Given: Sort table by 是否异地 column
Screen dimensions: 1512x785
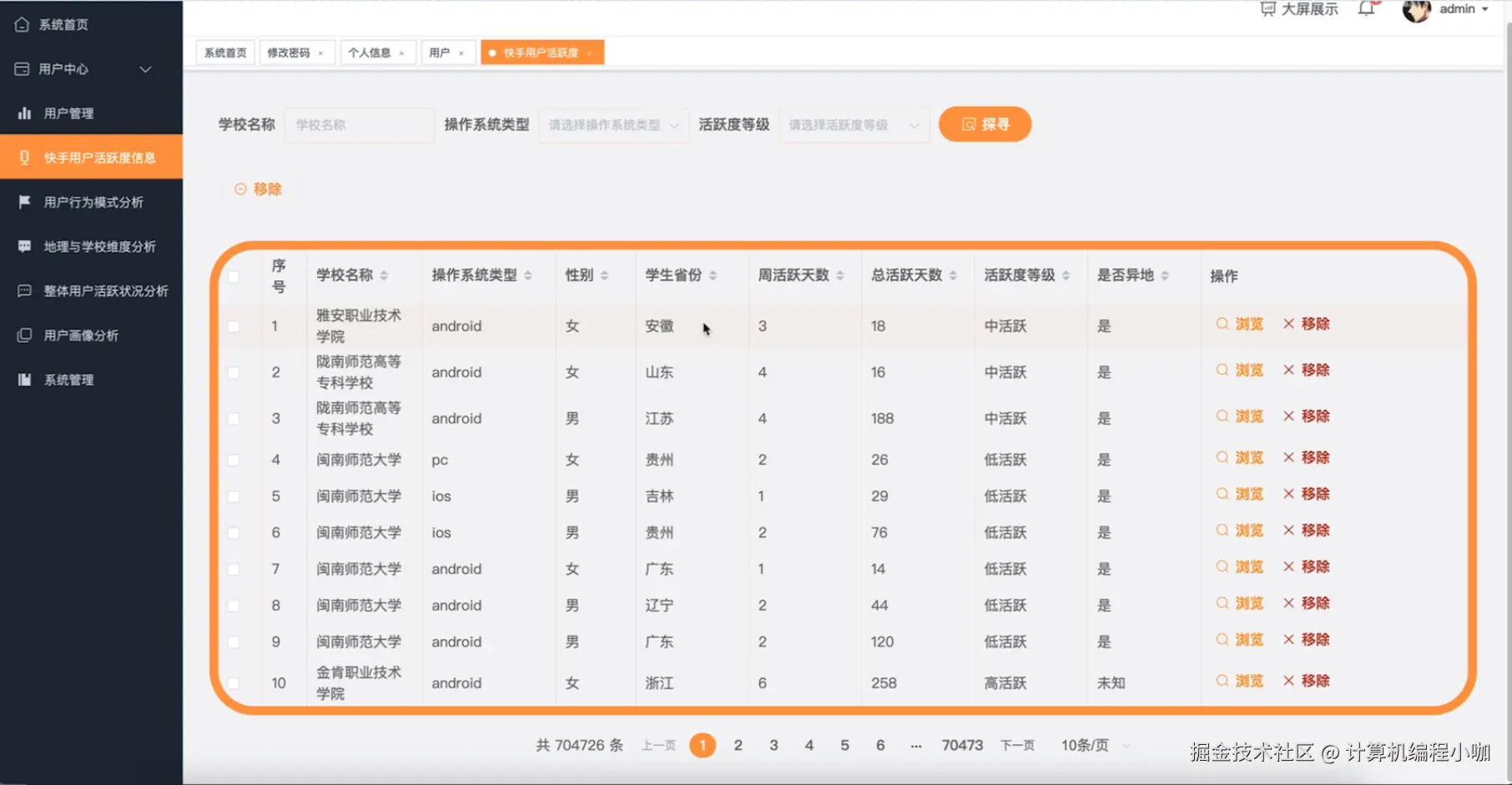Looking at the screenshot, I should pos(1165,275).
